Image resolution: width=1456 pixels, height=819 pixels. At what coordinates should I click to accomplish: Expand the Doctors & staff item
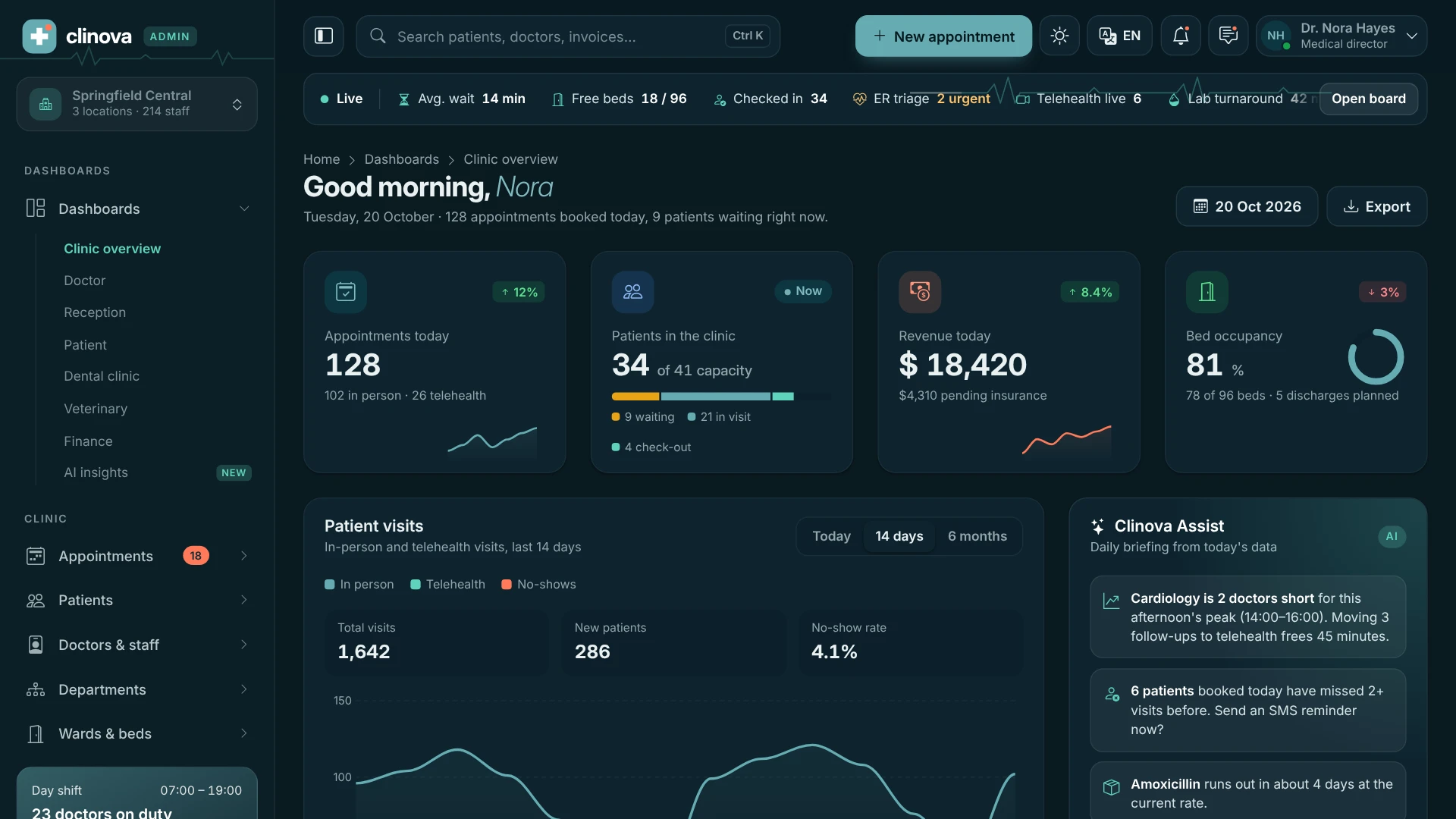tap(137, 645)
